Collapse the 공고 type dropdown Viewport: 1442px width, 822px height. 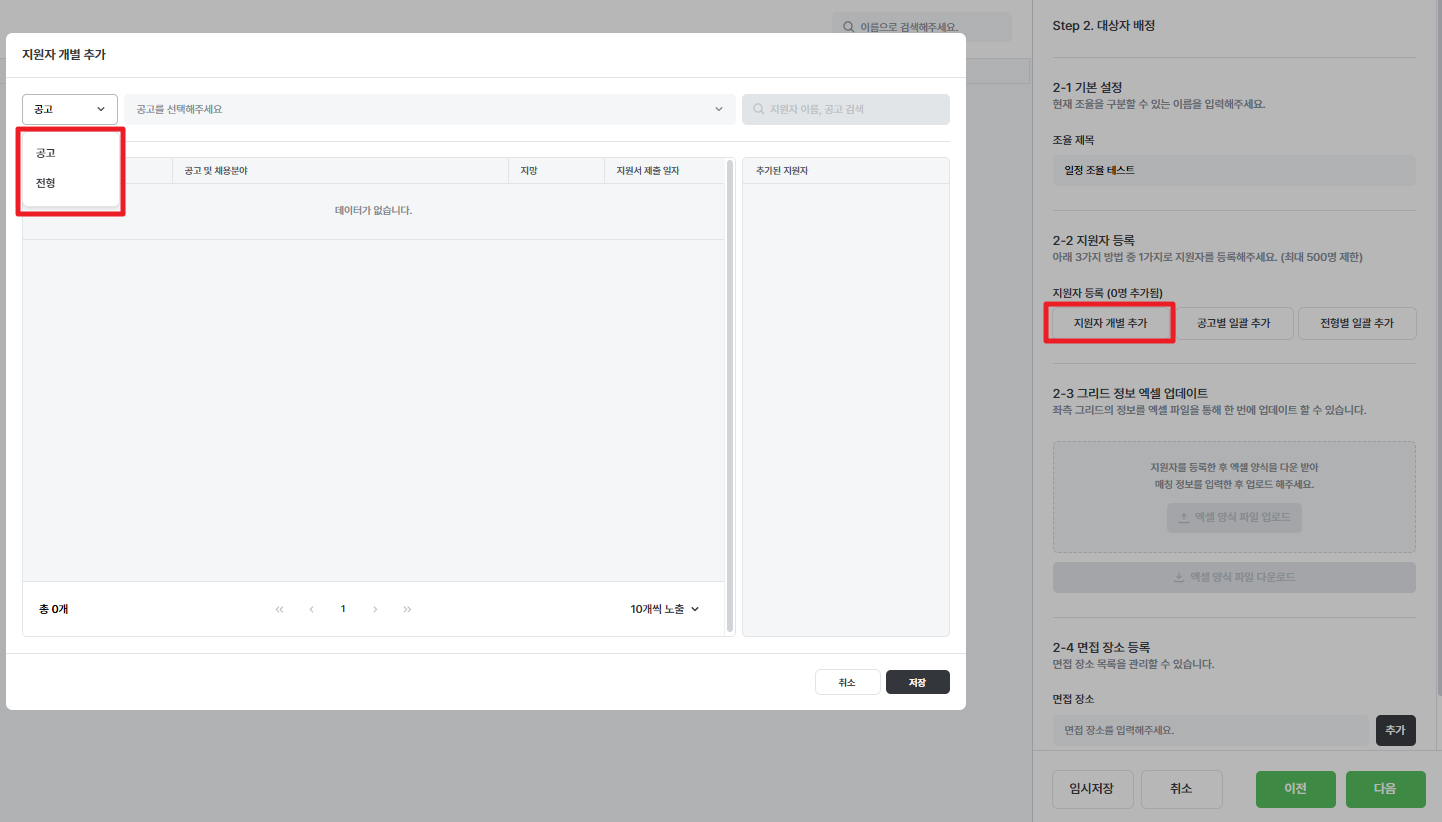pyautogui.click(x=70, y=109)
